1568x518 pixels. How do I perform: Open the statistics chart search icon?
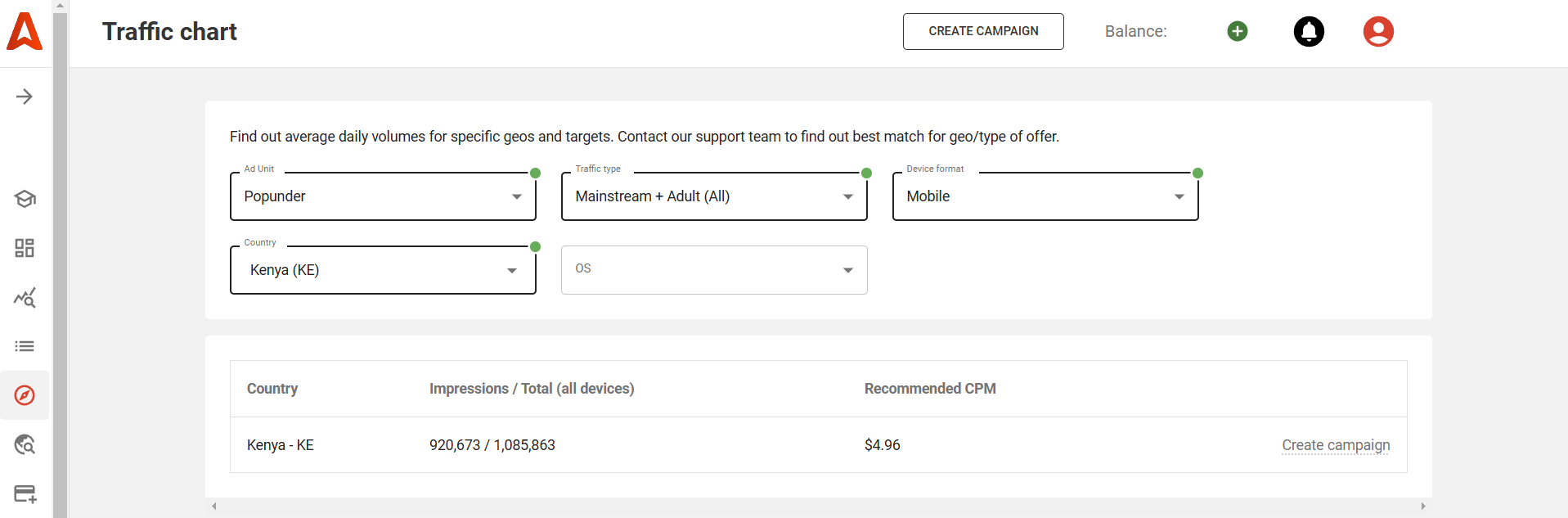tap(25, 297)
